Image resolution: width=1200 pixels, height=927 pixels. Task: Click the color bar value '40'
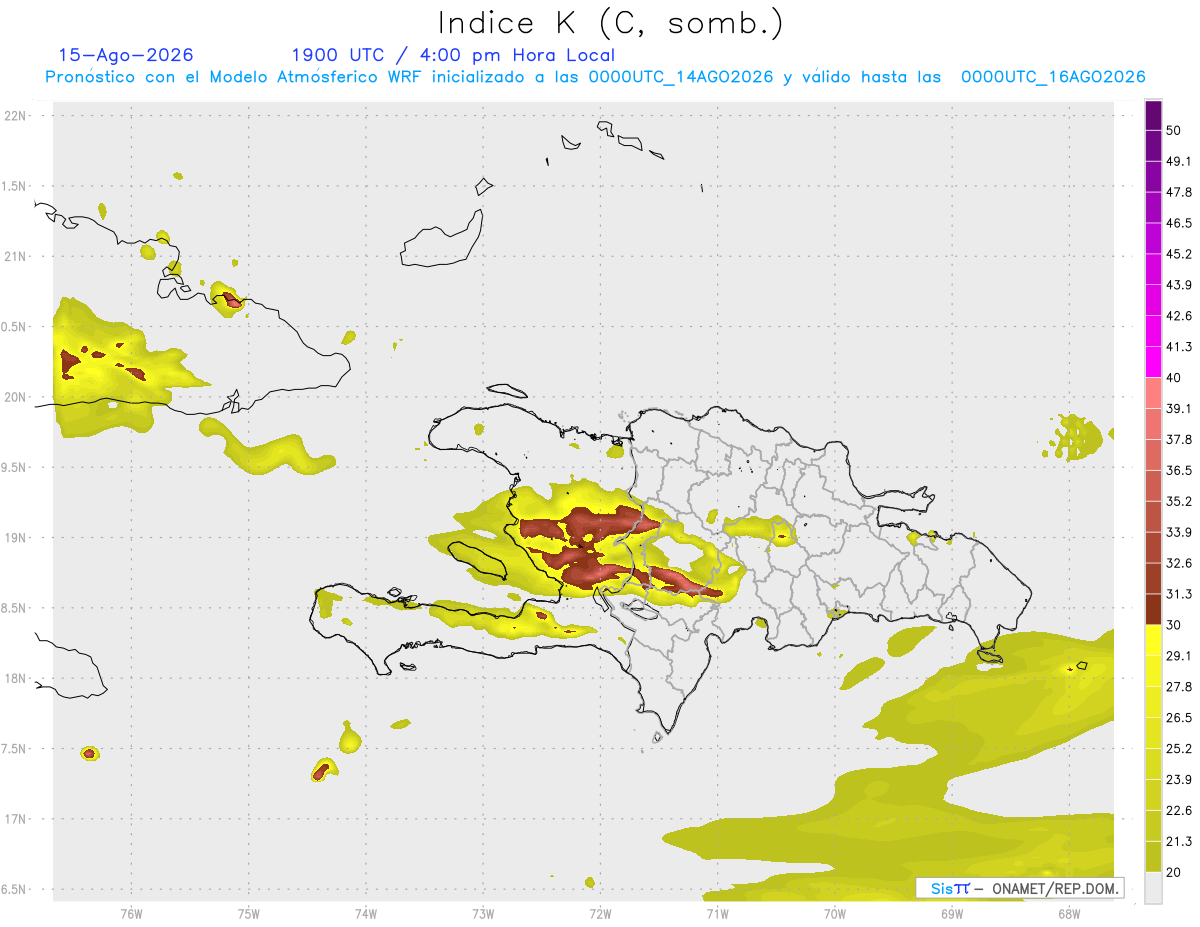[1174, 378]
